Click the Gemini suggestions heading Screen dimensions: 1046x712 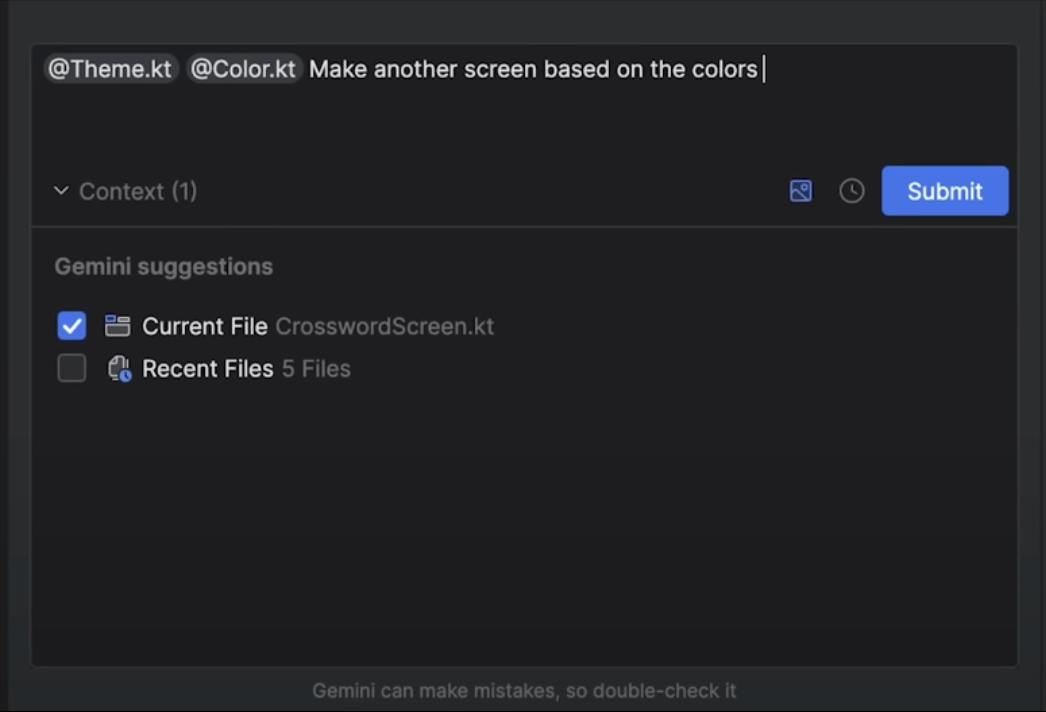coord(163,267)
